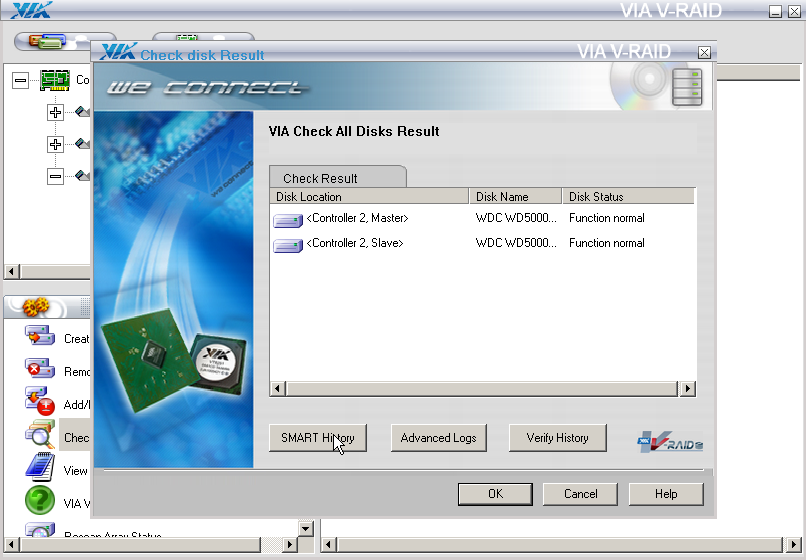Select the <Controller 2, Slave> row text

click(355, 243)
